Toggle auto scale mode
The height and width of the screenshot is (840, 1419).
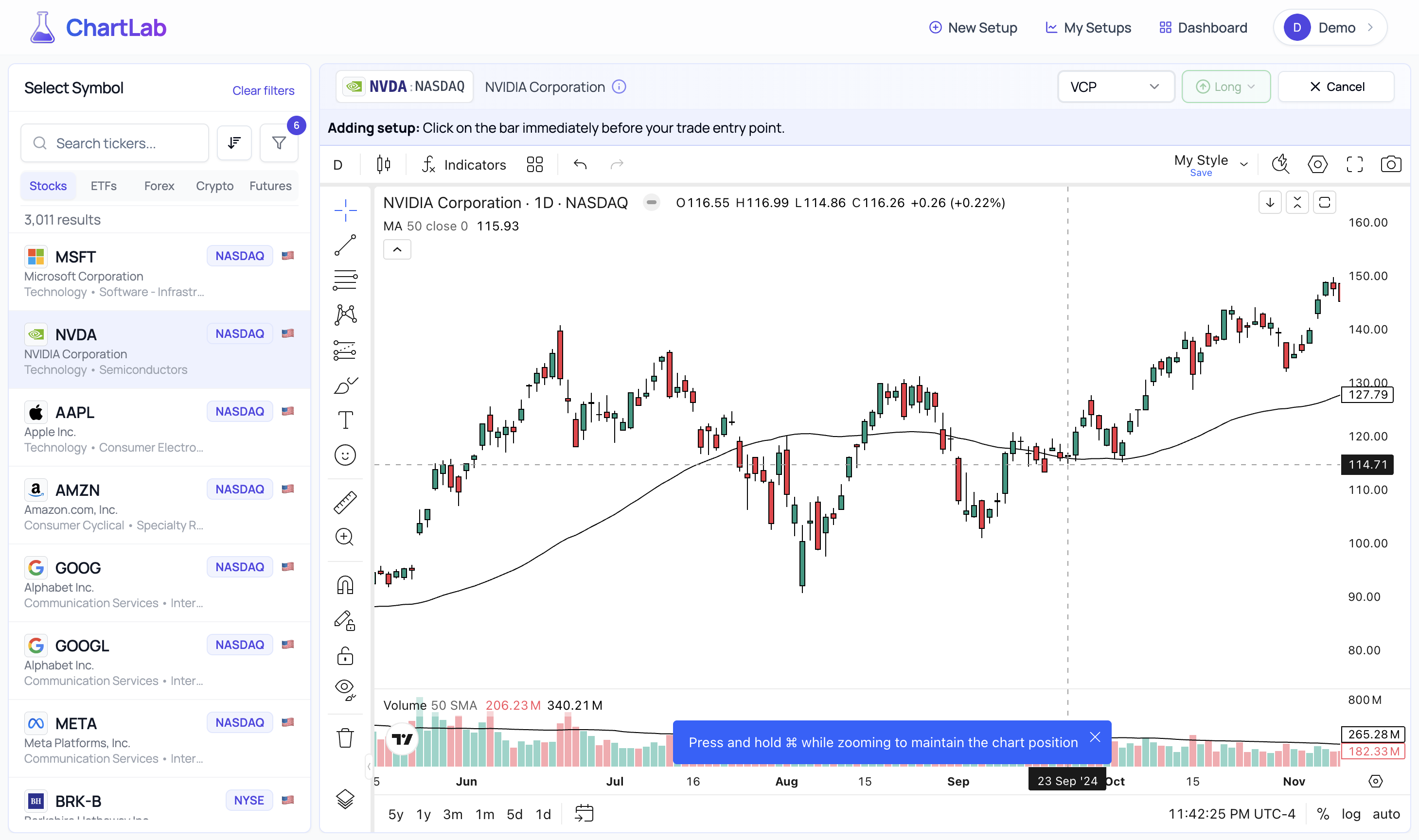(x=1386, y=814)
